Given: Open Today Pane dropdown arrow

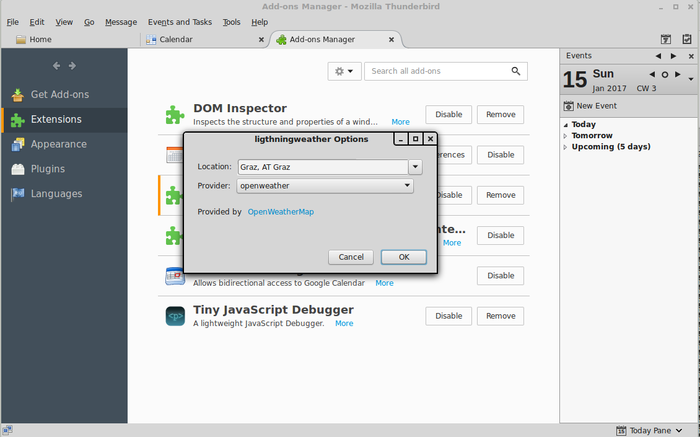Looking at the screenshot, I should tap(679, 430).
